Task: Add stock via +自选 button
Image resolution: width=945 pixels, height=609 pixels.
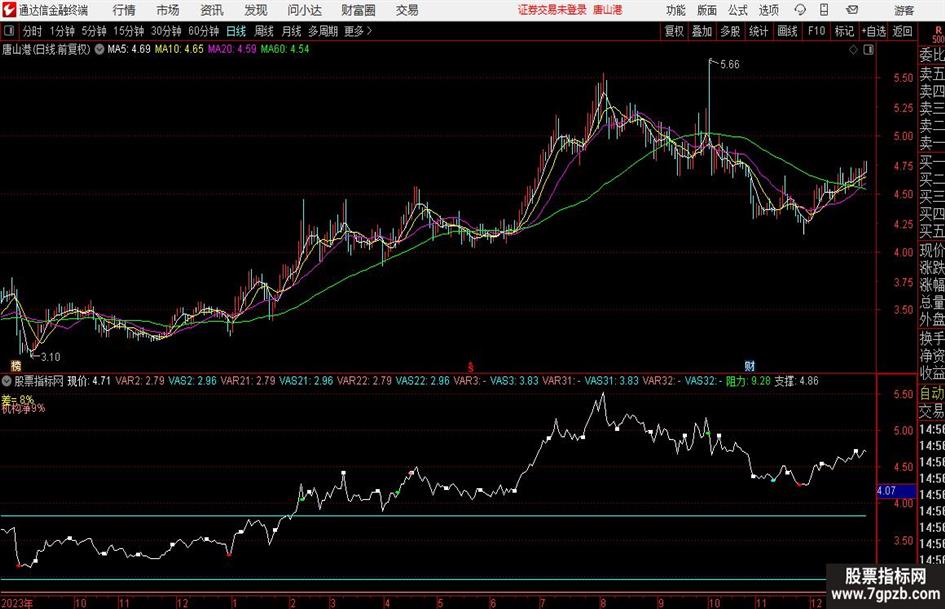Action: [874, 31]
